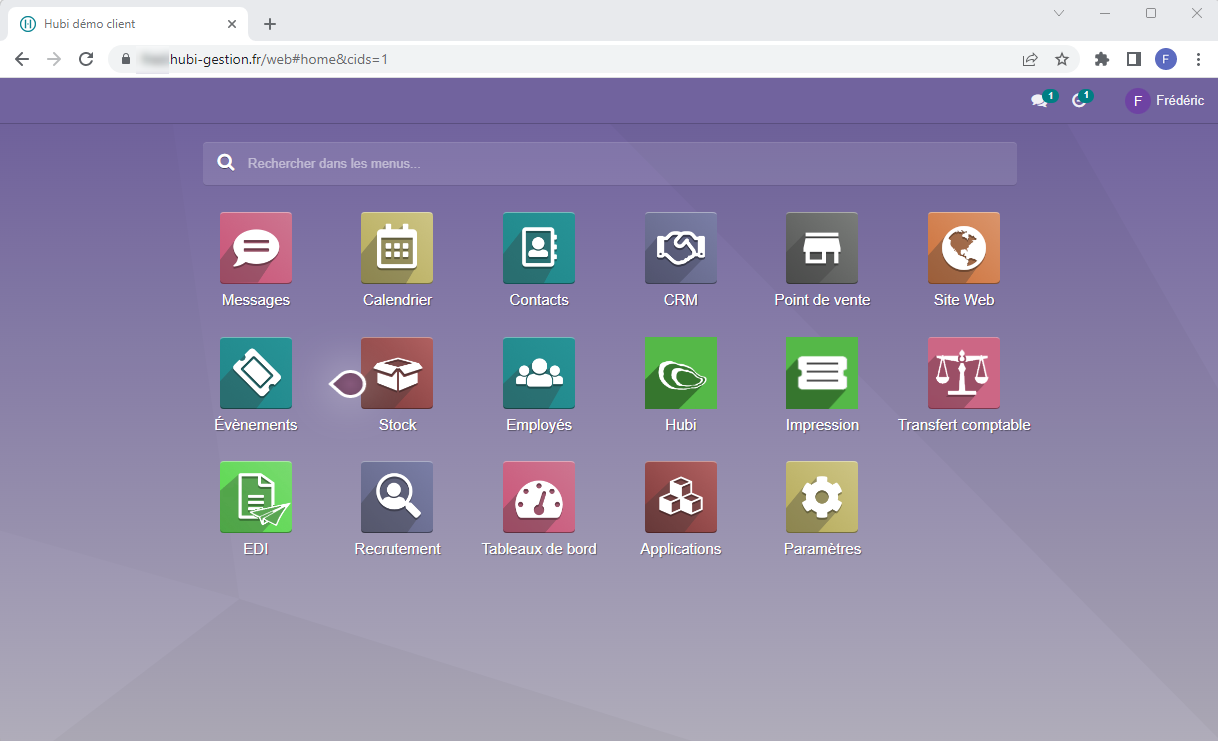Open activities clock icon in header
Viewport: 1218px width, 741px height.
[x=1080, y=100]
